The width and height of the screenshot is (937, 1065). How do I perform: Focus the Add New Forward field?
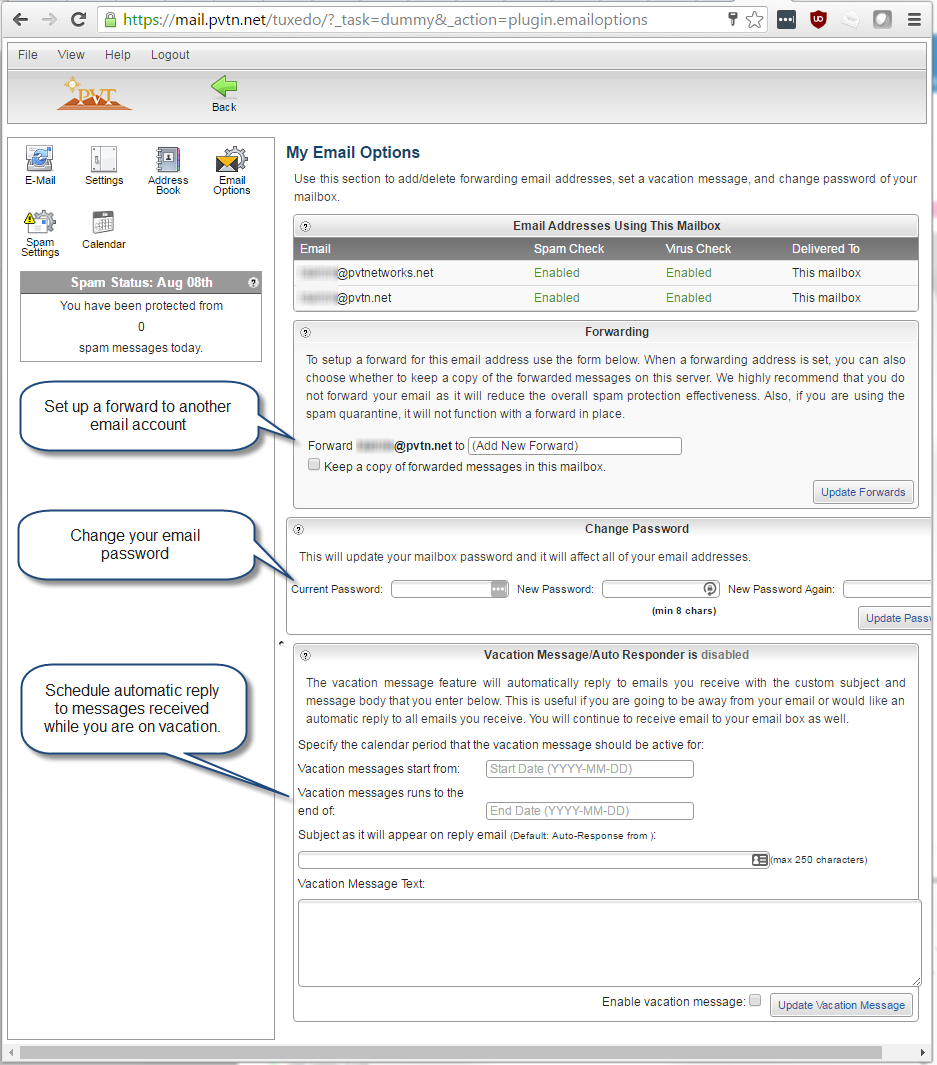[575, 446]
